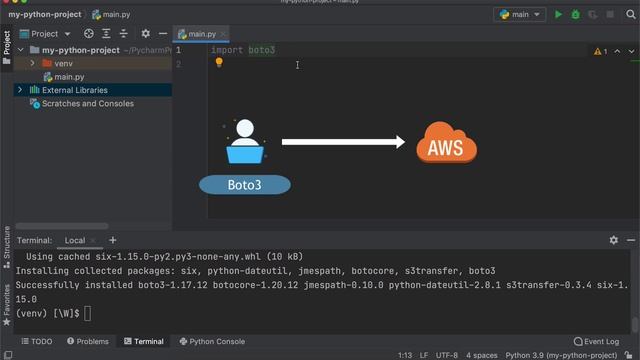Toggle the Project side tool button

tap(7, 47)
